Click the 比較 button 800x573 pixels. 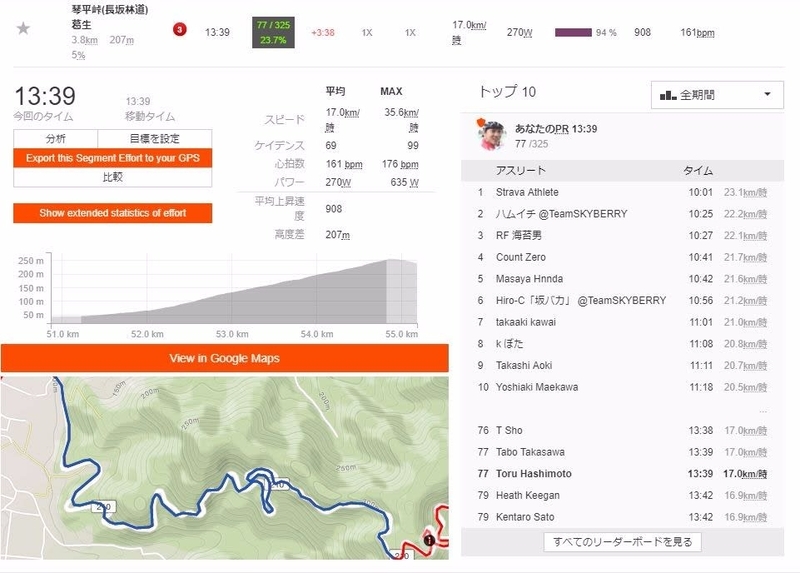pos(113,177)
